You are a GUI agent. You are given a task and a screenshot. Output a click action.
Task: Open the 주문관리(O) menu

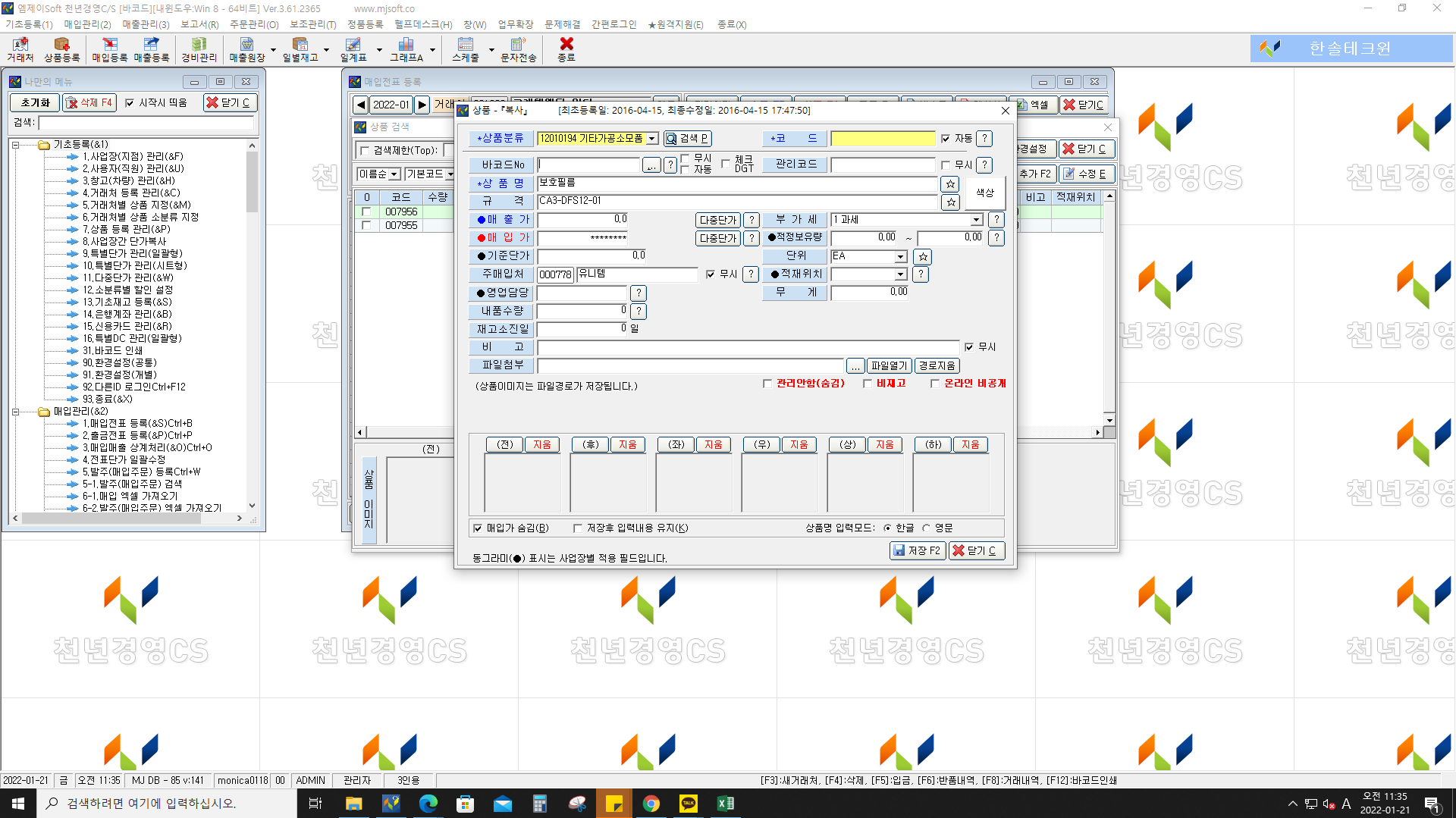click(x=254, y=24)
